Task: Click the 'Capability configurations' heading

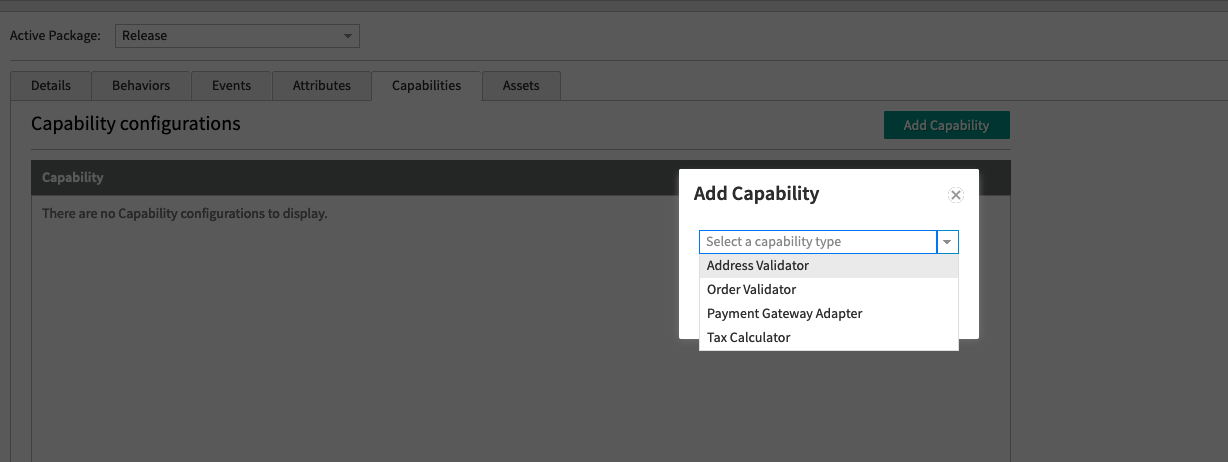Action: pos(136,124)
